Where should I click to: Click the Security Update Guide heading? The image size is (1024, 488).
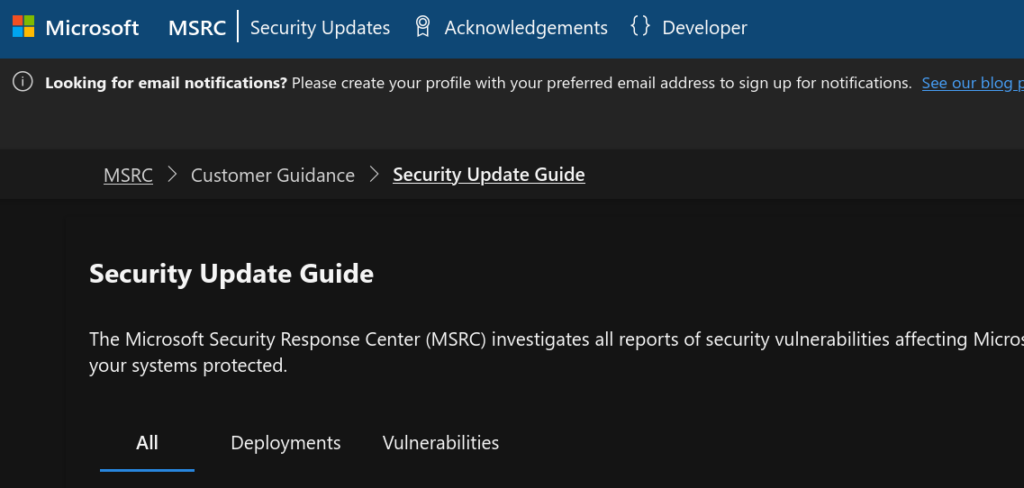pos(231,274)
